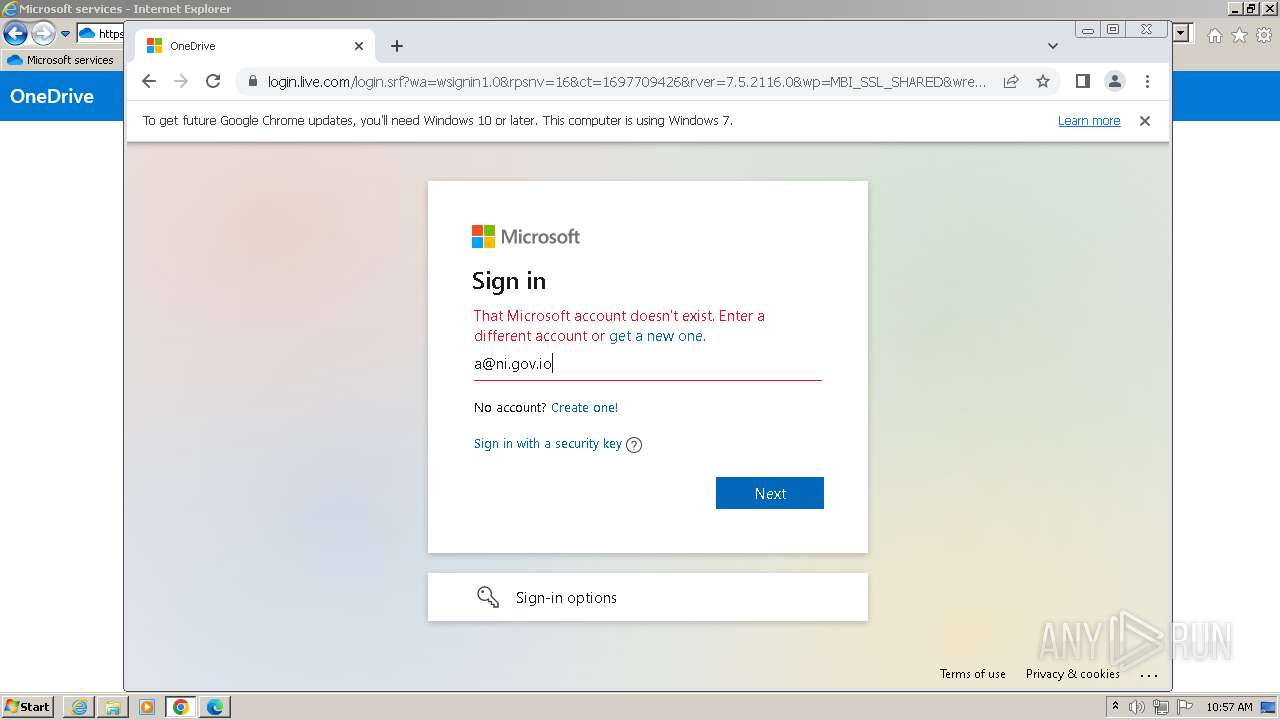Click the speaker volume tray icon
Screen dimensions: 1280x720
click(x=1137, y=707)
